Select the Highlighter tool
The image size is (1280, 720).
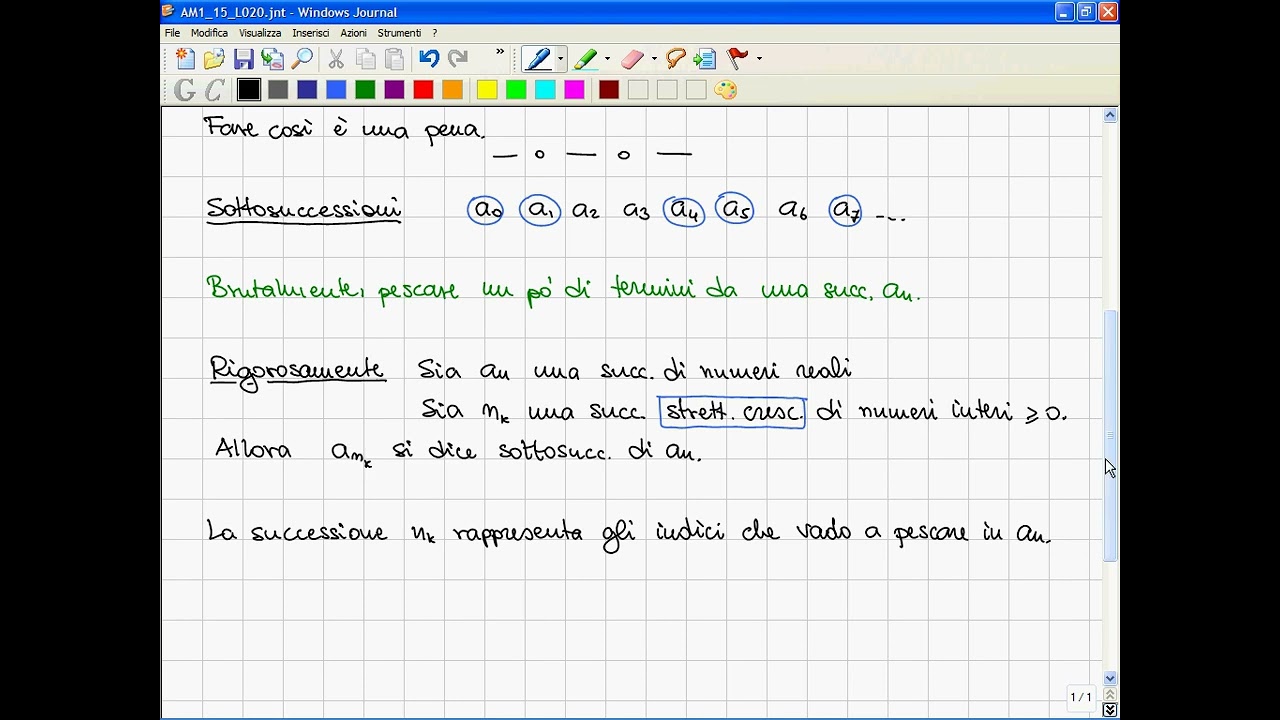(586, 59)
